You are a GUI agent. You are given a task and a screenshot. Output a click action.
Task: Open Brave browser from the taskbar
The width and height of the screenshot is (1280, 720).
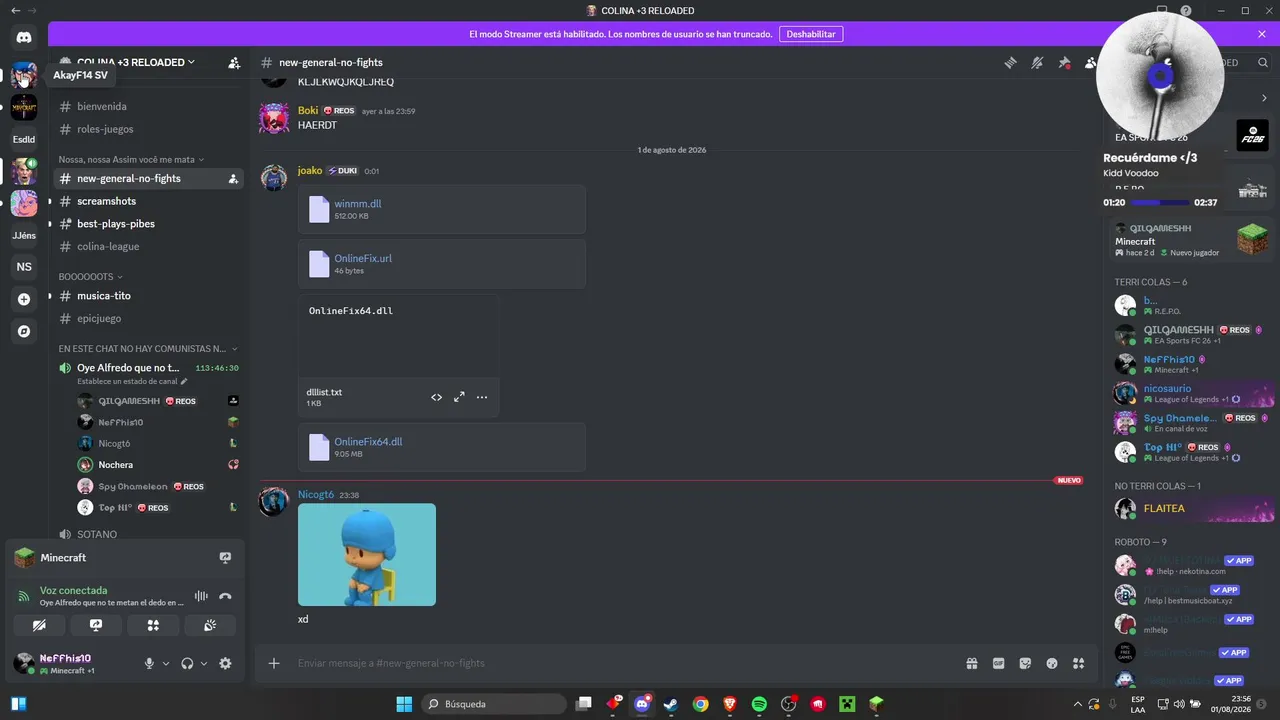click(x=730, y=704)
